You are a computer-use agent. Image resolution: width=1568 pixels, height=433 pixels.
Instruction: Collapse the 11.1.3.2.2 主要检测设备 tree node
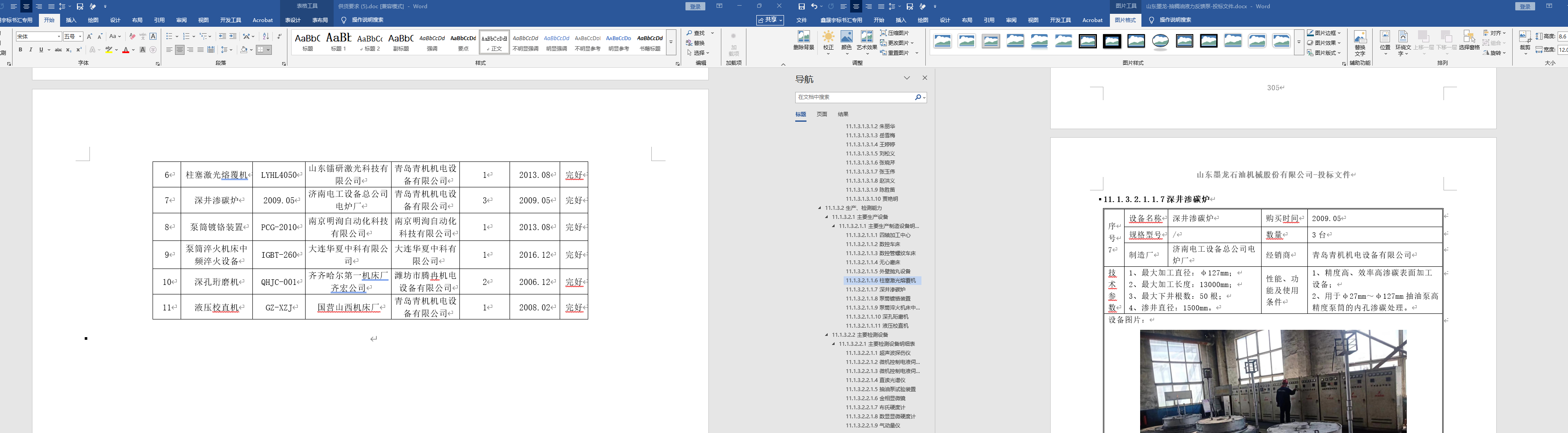click(827, 335)
